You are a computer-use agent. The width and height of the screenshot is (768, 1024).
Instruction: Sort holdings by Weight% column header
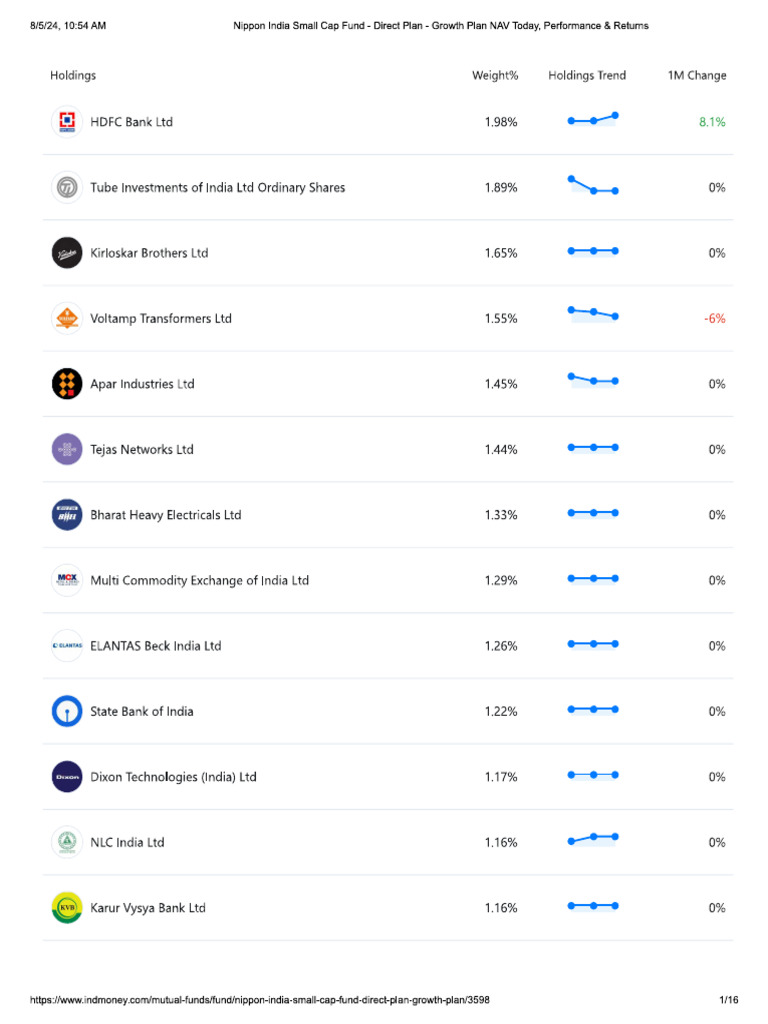(x=495, y=76)
